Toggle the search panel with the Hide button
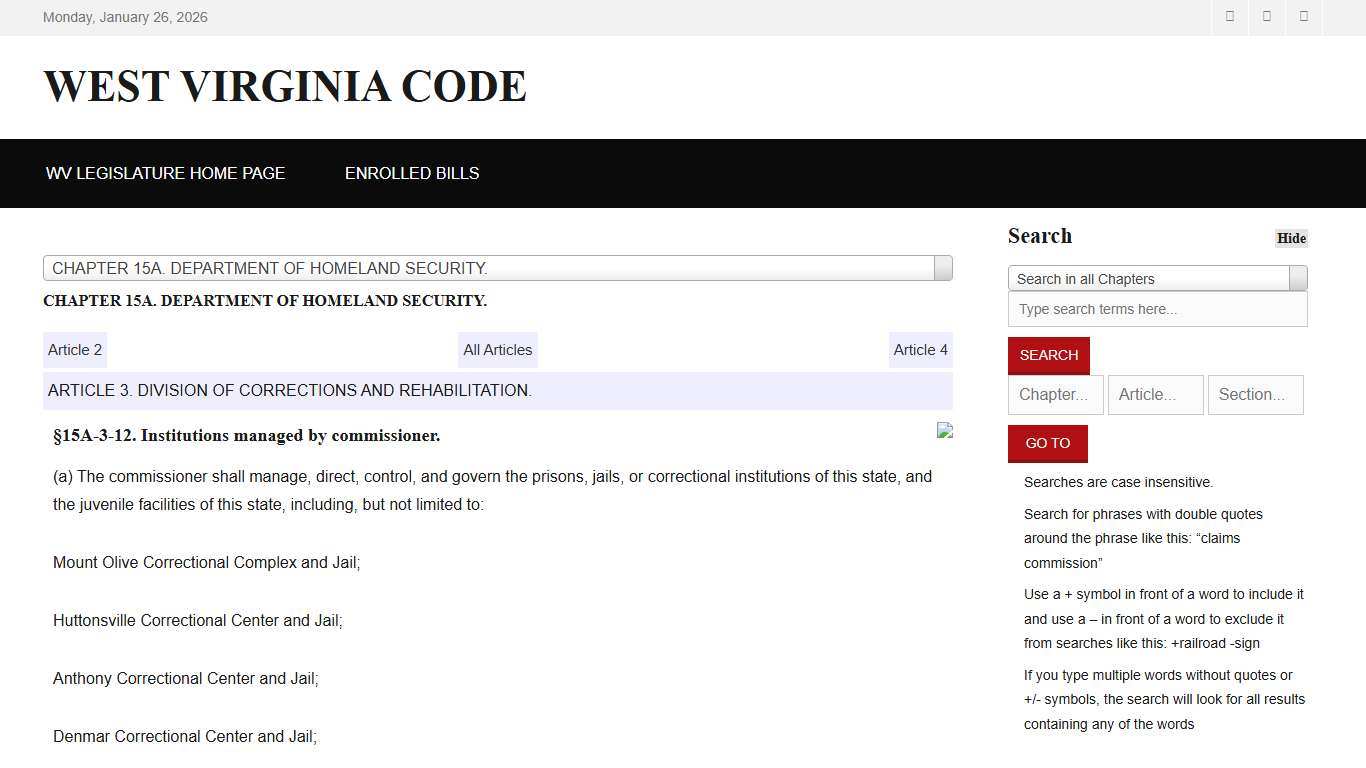 coord(1290,238)
